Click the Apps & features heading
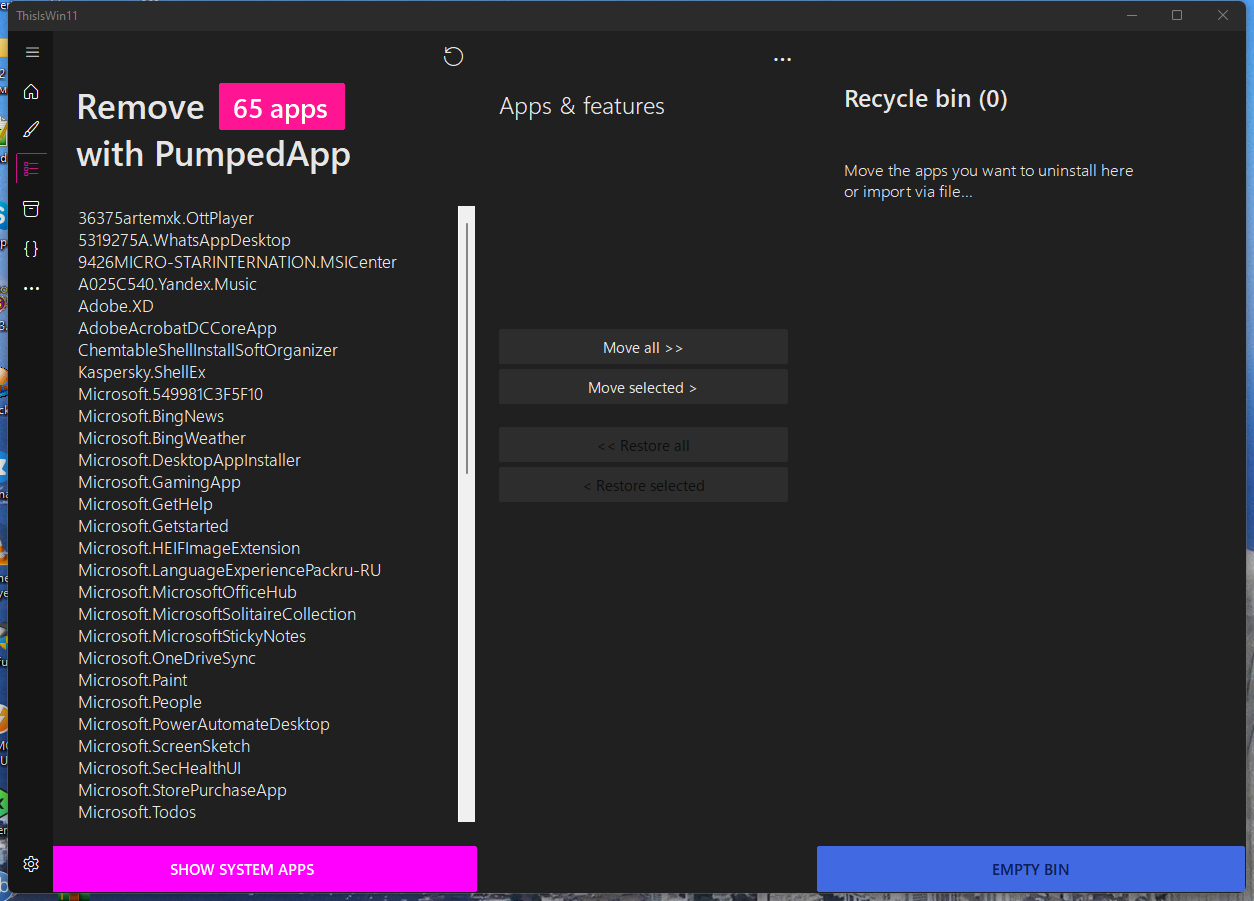This screenshot has width=1254, height=901. click(x=582, y=106)
